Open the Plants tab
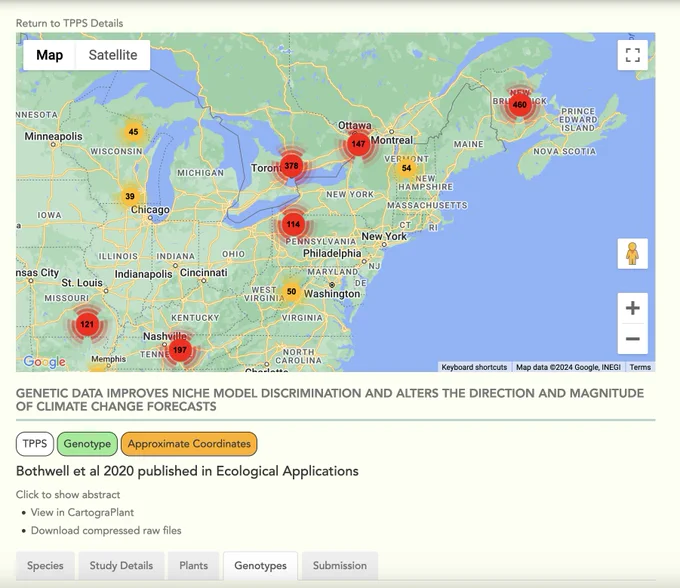Viewport: 680px width, 588px height. (x=193, y=565)
